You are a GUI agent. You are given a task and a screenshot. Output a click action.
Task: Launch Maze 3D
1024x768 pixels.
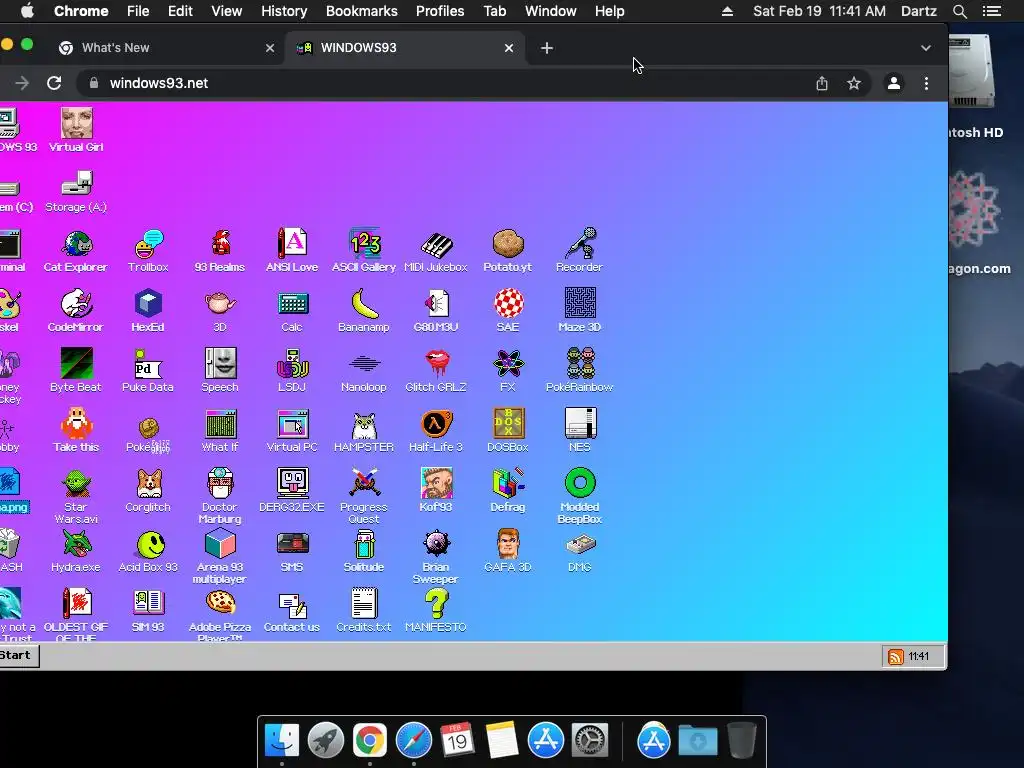[579, 311]
